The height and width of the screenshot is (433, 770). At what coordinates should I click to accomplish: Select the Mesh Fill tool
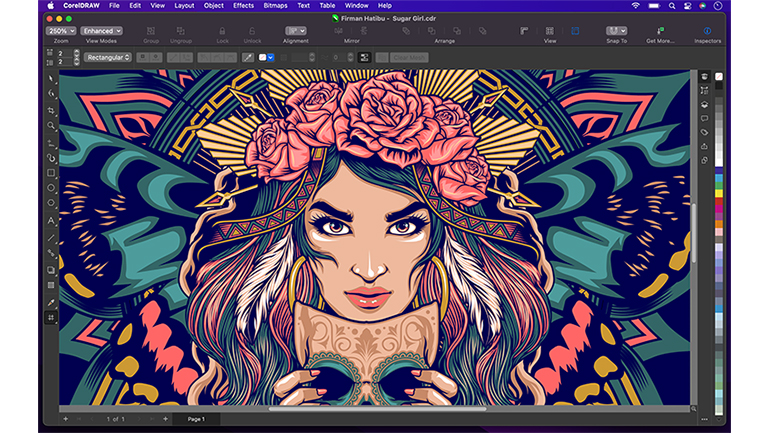[51, 317]
